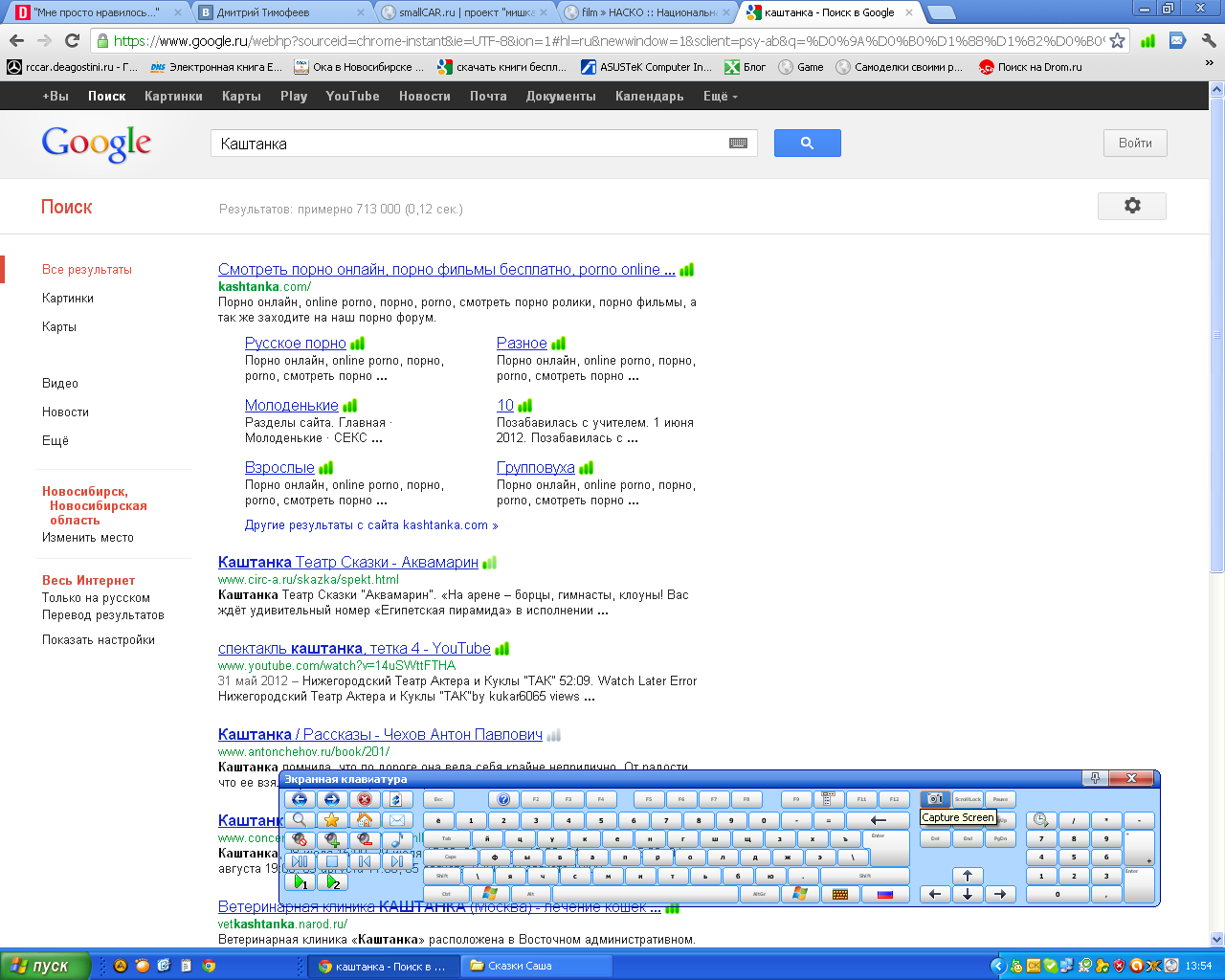Open the Чехов Антон Павлович result link

coord(380,735)
